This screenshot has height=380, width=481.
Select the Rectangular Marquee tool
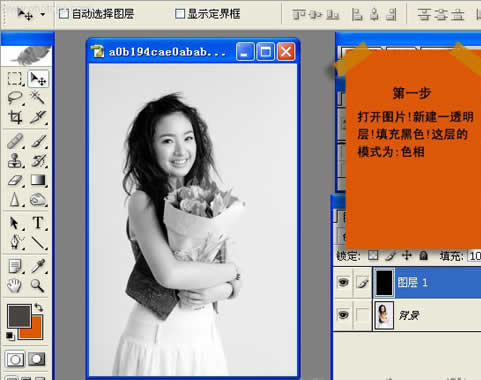[15, 79]
